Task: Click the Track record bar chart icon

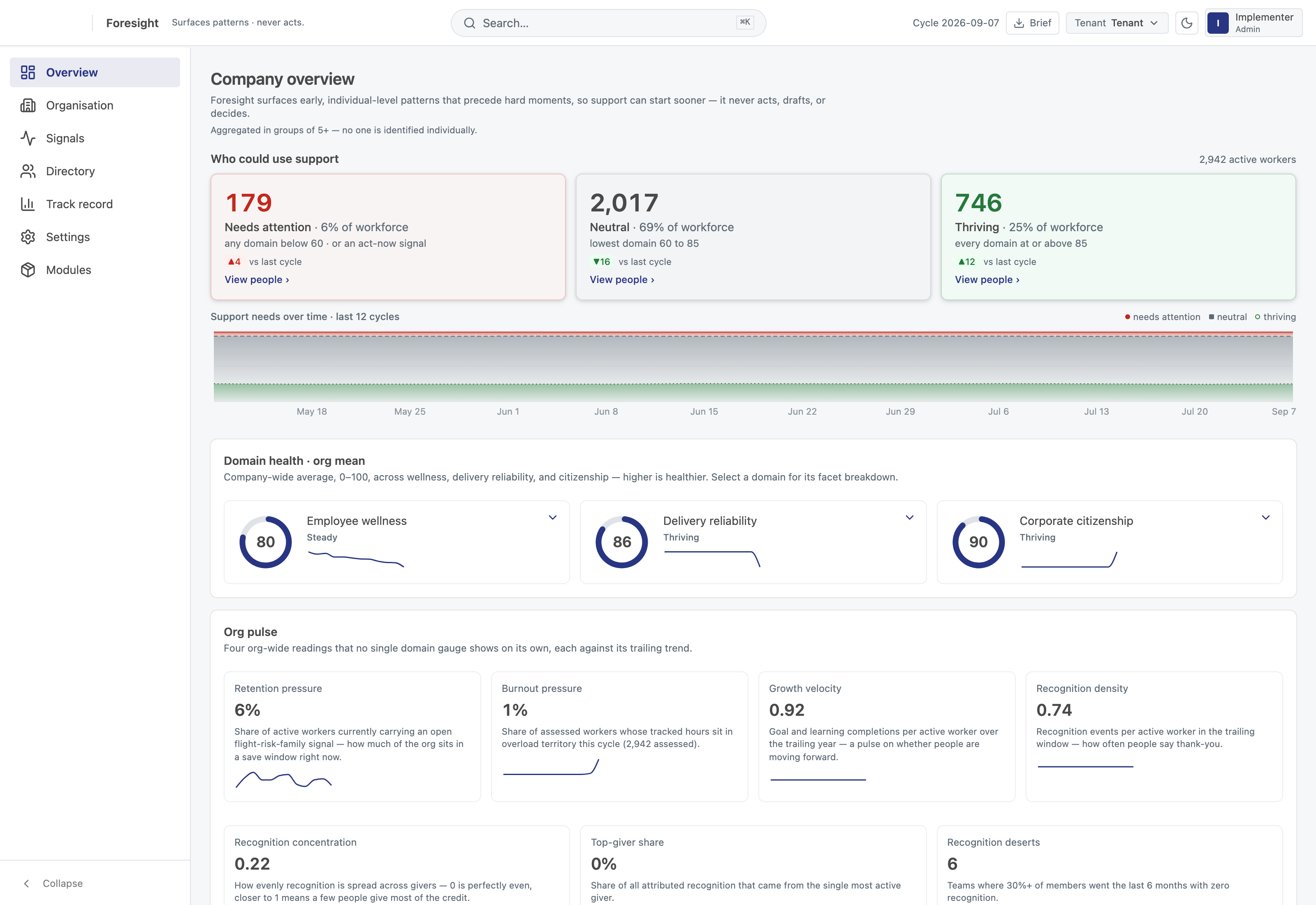Action: [28, 204]
